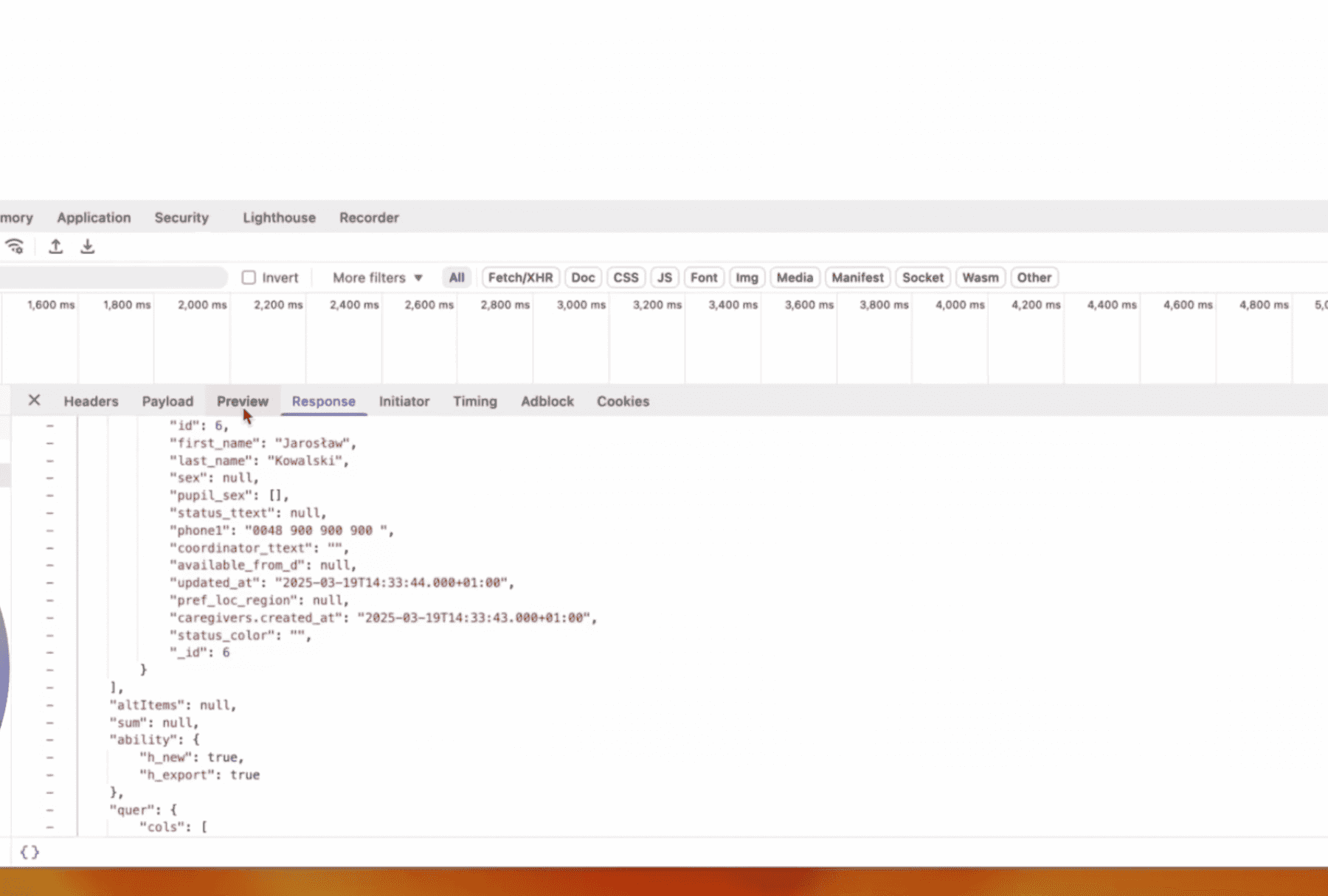Click the "coordinator_ttext" line
Viewport: 1328px width, 896px height.
point(260,548)
